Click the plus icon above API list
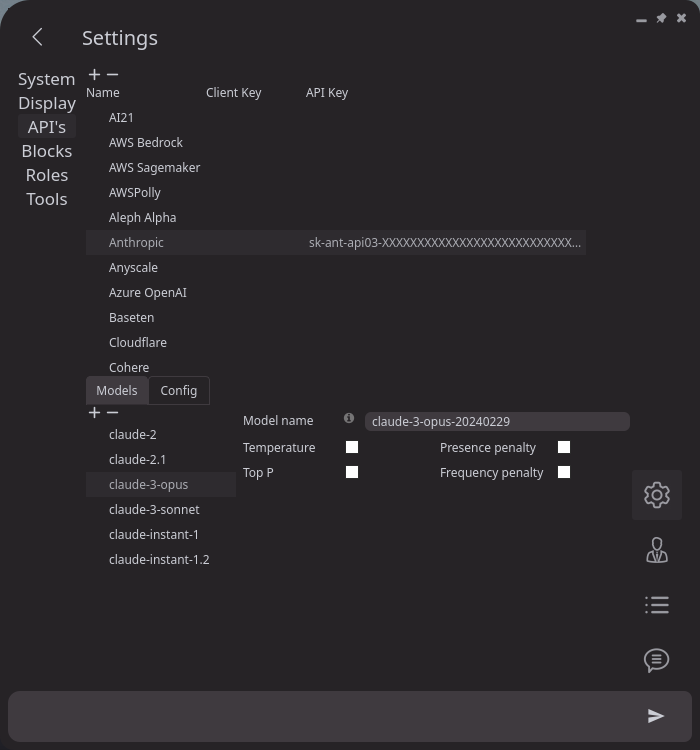 [95, 74]
